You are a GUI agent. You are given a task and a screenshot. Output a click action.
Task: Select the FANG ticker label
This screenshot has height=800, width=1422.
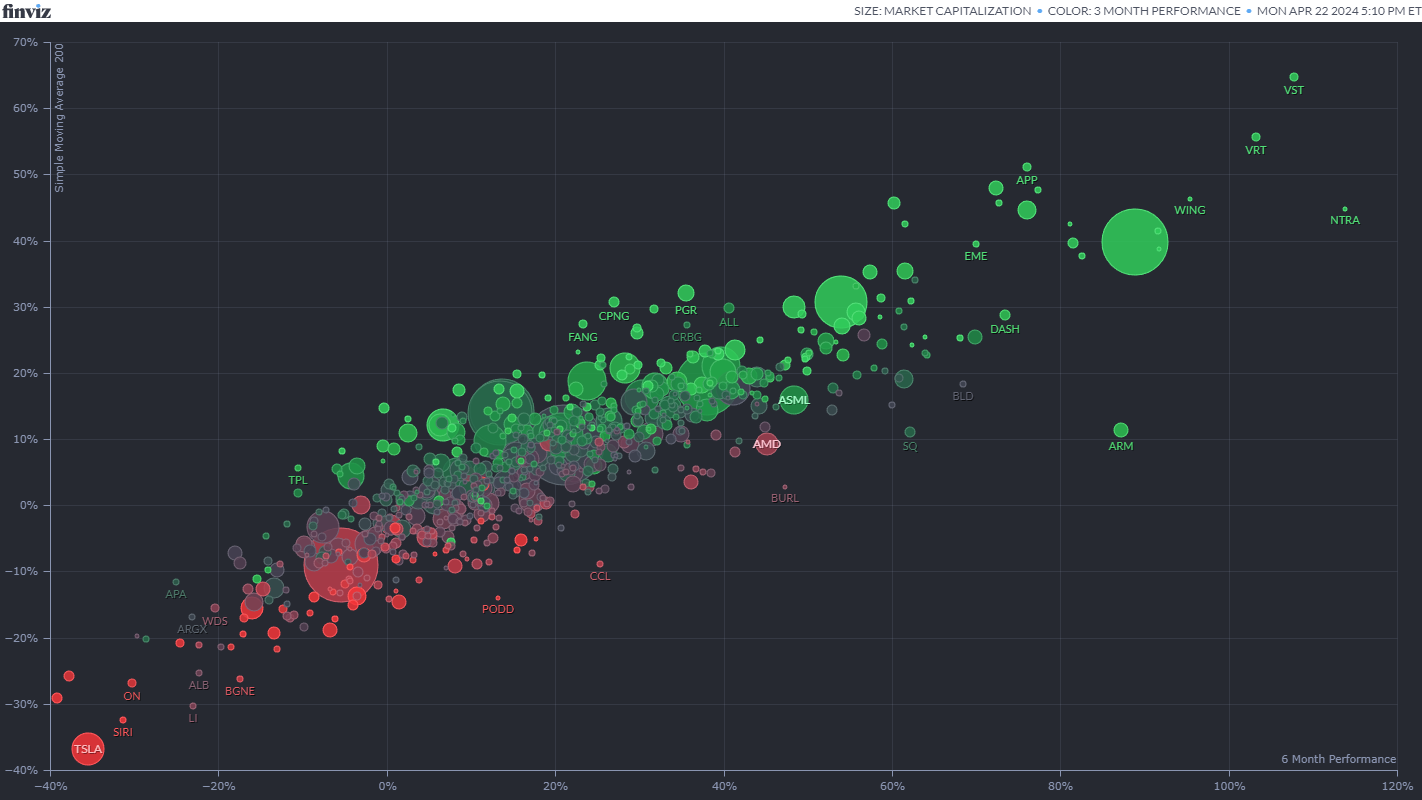583,337
